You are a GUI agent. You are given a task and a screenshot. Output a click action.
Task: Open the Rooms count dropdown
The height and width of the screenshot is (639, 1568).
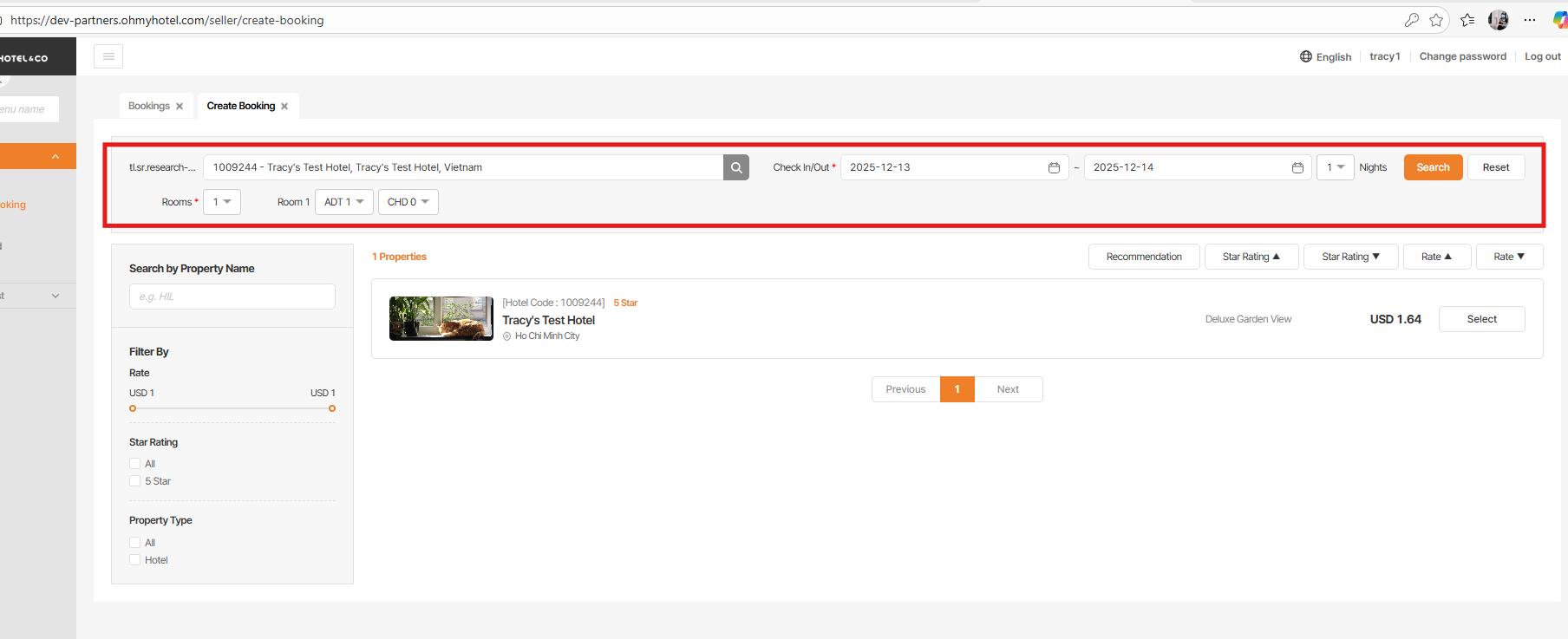(x=222, y=202)
